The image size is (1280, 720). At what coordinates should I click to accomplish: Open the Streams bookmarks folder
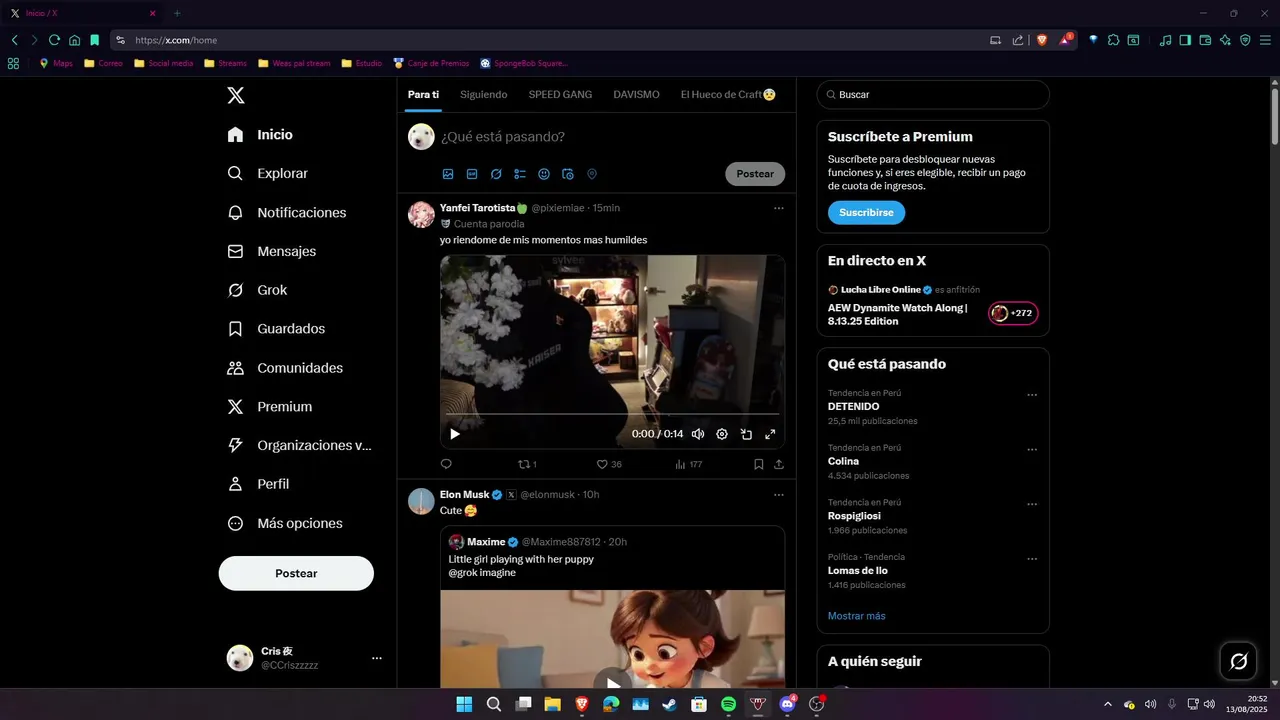pos(225,63)
